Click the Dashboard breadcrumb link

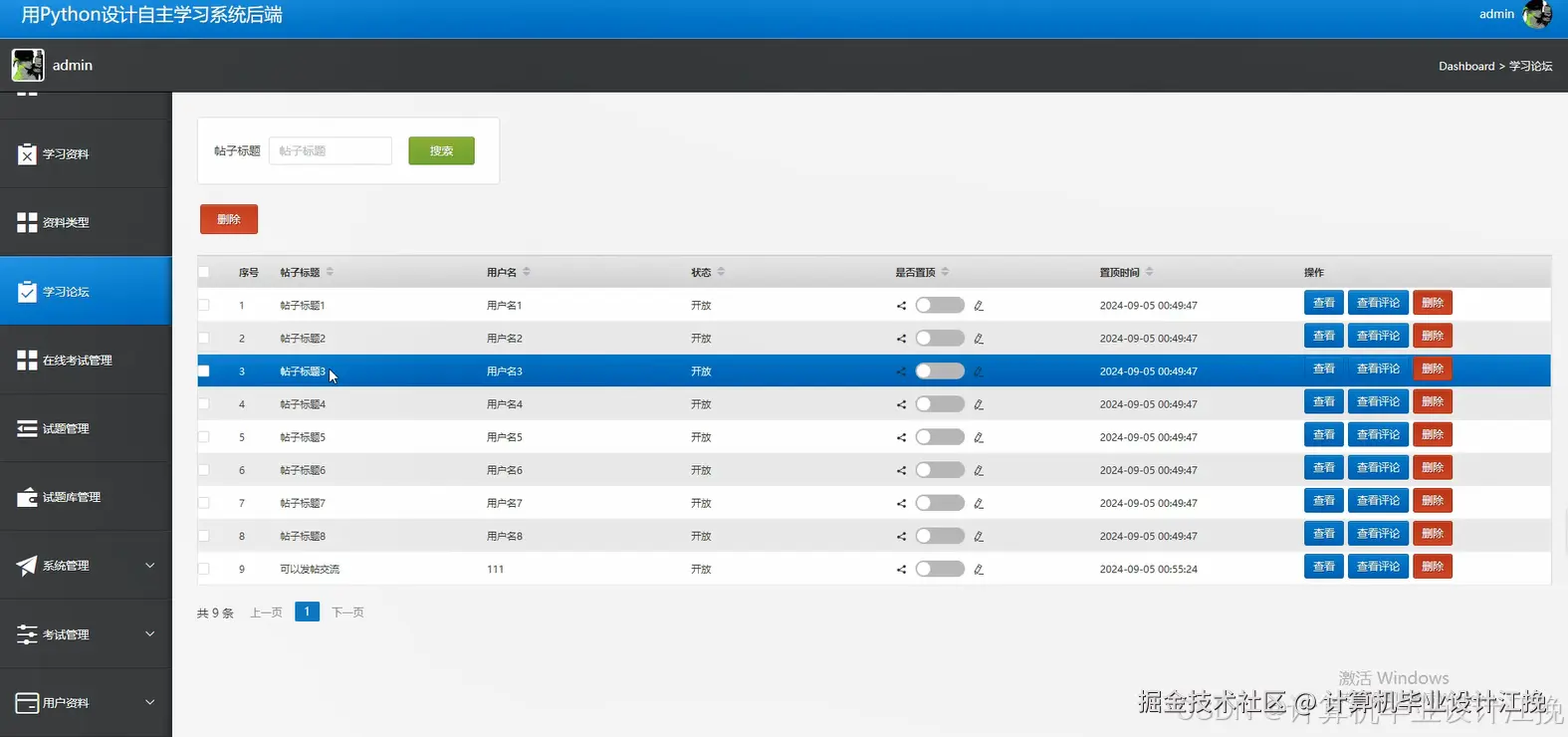(x=1466, y=66)
